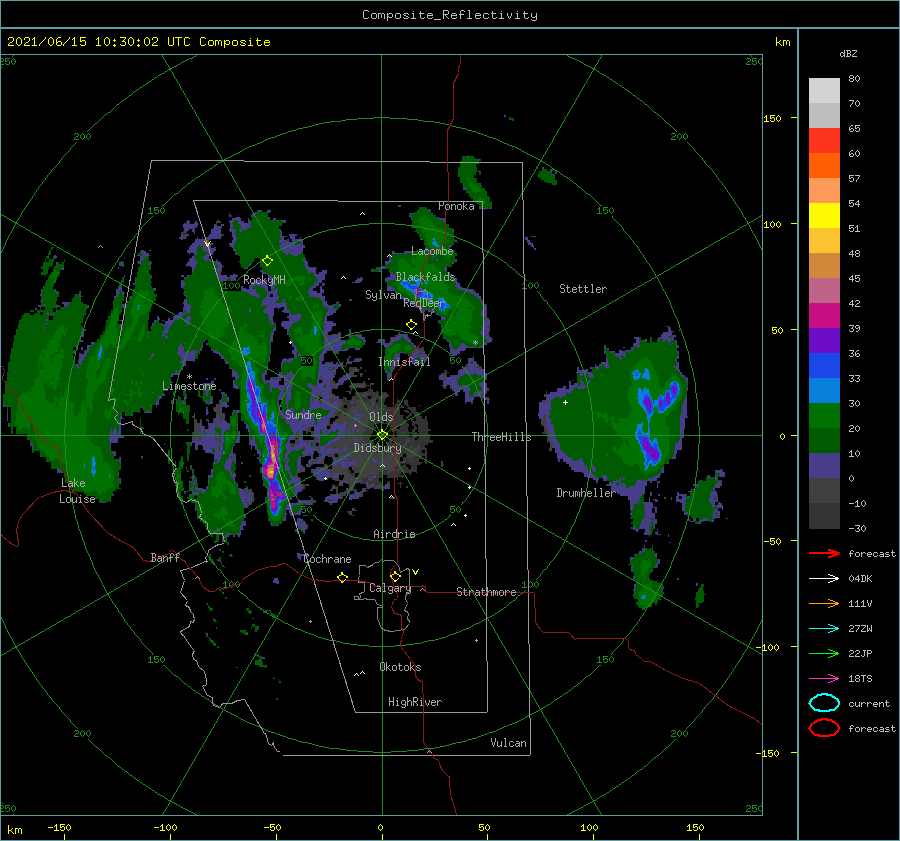Click the white 04DK arrow legend icon

(x=824, y=578)
